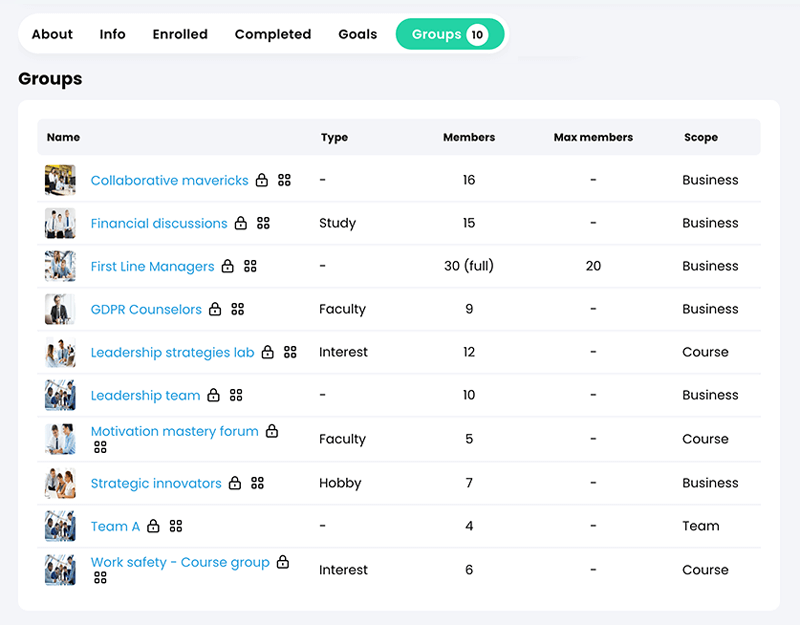Select the Goals tab
This screenshot has width=800, height=625.
(x=357, y=34)
